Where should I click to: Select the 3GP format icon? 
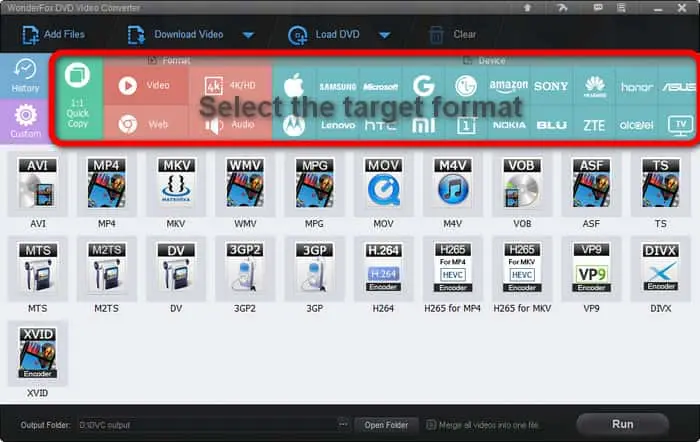pyautogui.click(x=314, y=268)
